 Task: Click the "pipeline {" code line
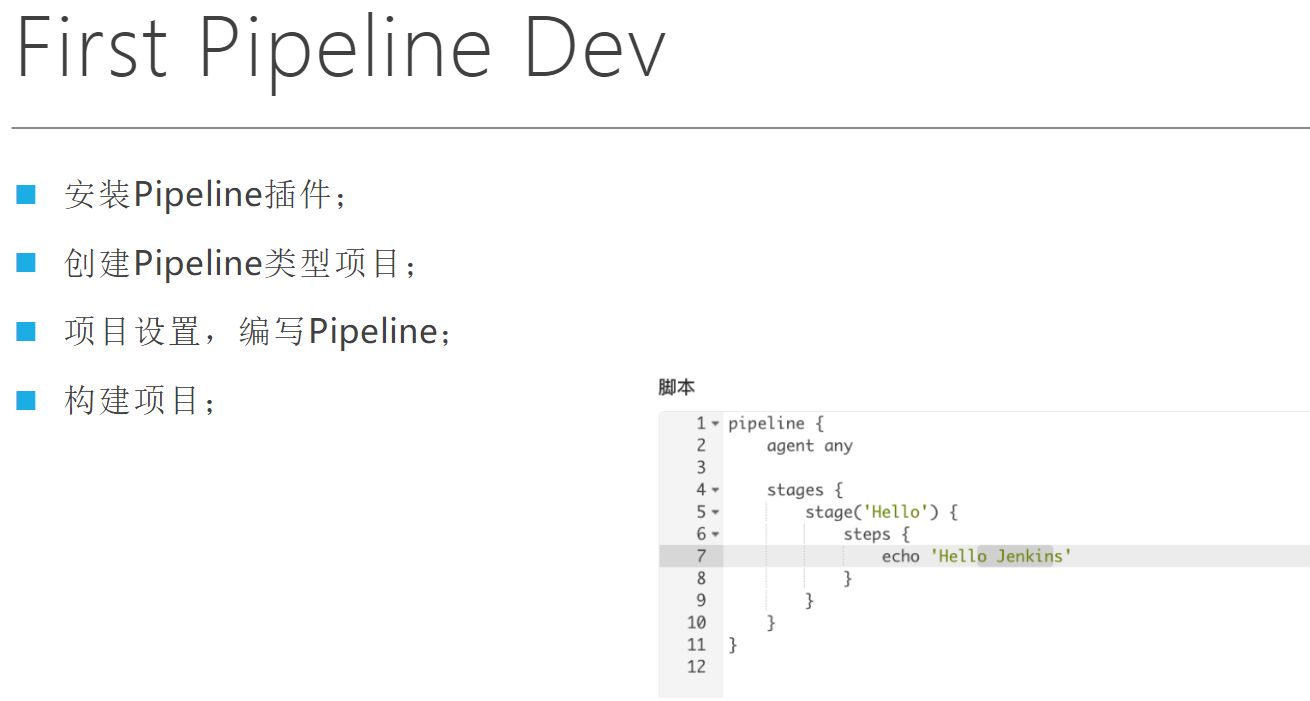776,424
